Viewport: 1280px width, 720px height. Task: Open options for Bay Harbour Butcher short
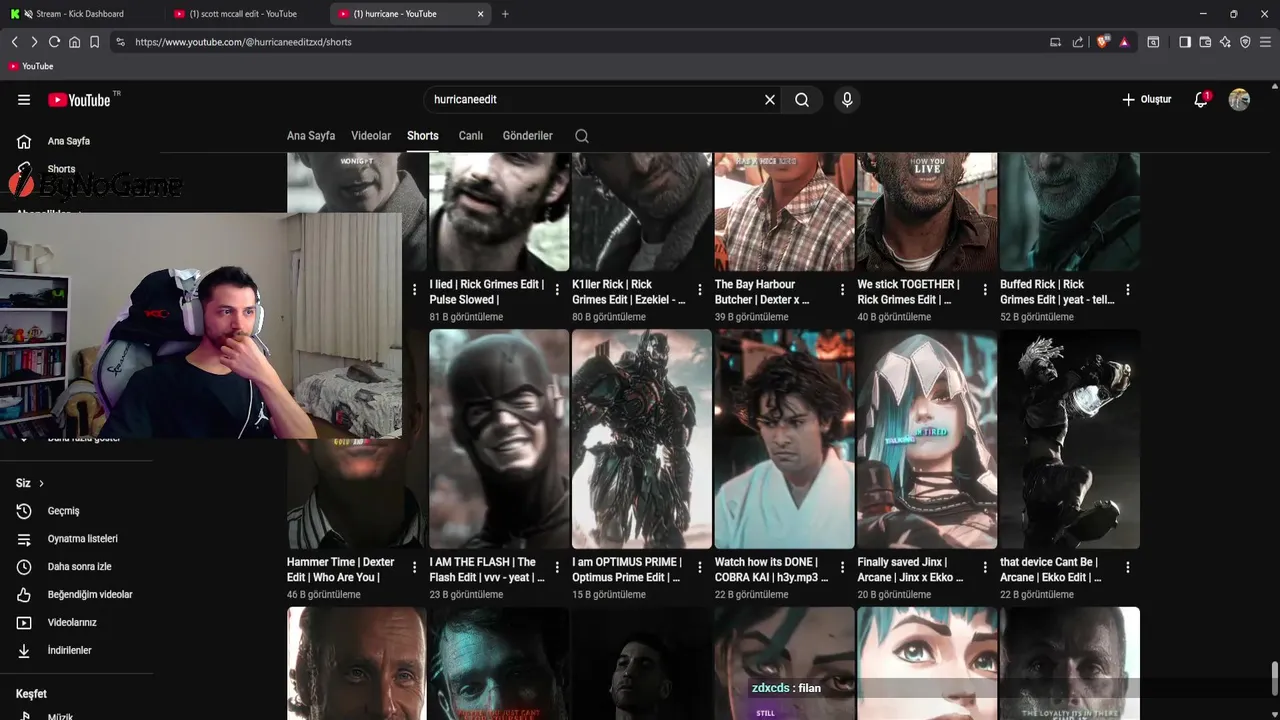point(843,290)
